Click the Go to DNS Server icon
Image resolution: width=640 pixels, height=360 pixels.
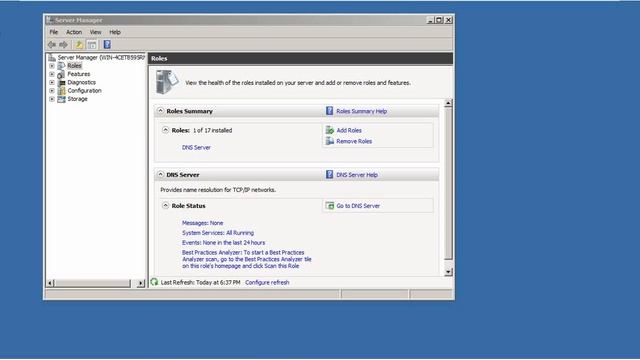tap(330, 206)
